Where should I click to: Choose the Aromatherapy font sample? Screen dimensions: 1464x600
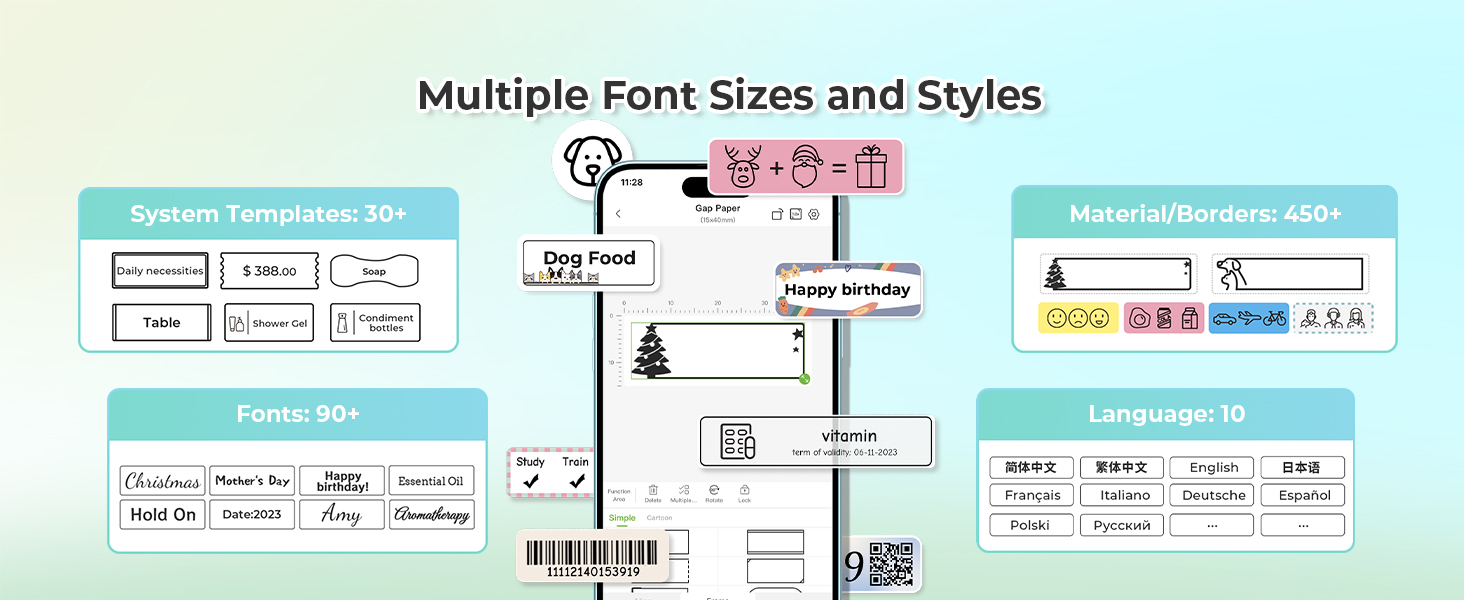pos(431,514)
